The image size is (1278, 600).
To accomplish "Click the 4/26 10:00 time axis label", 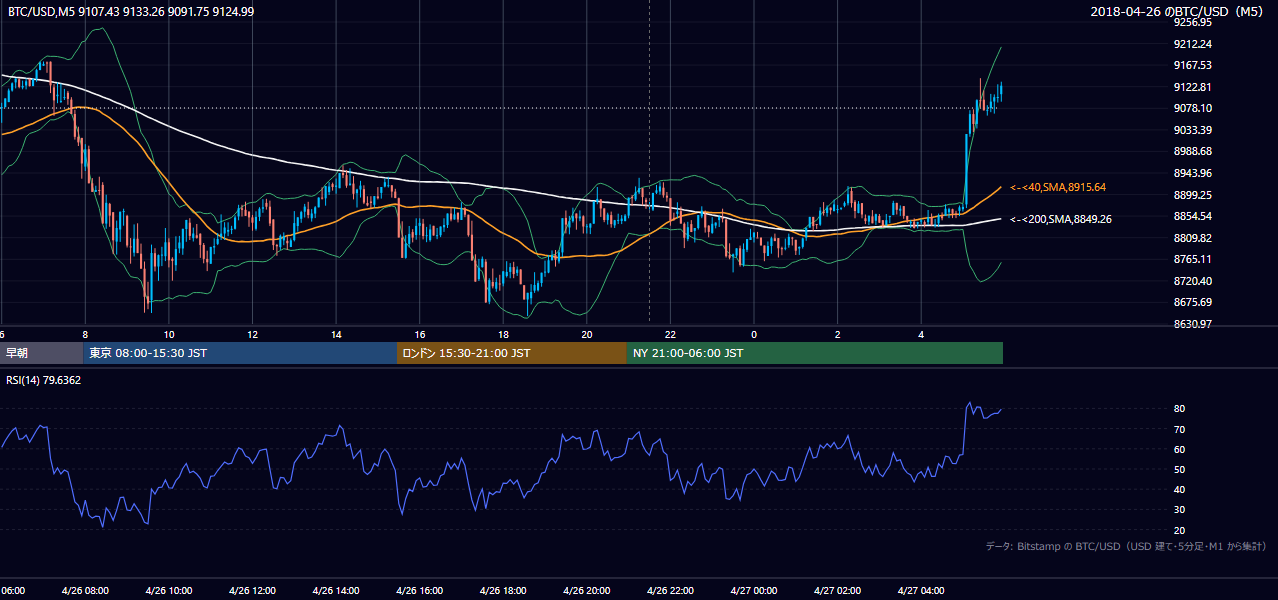I will pyautogui.click(x=169, y=590).
